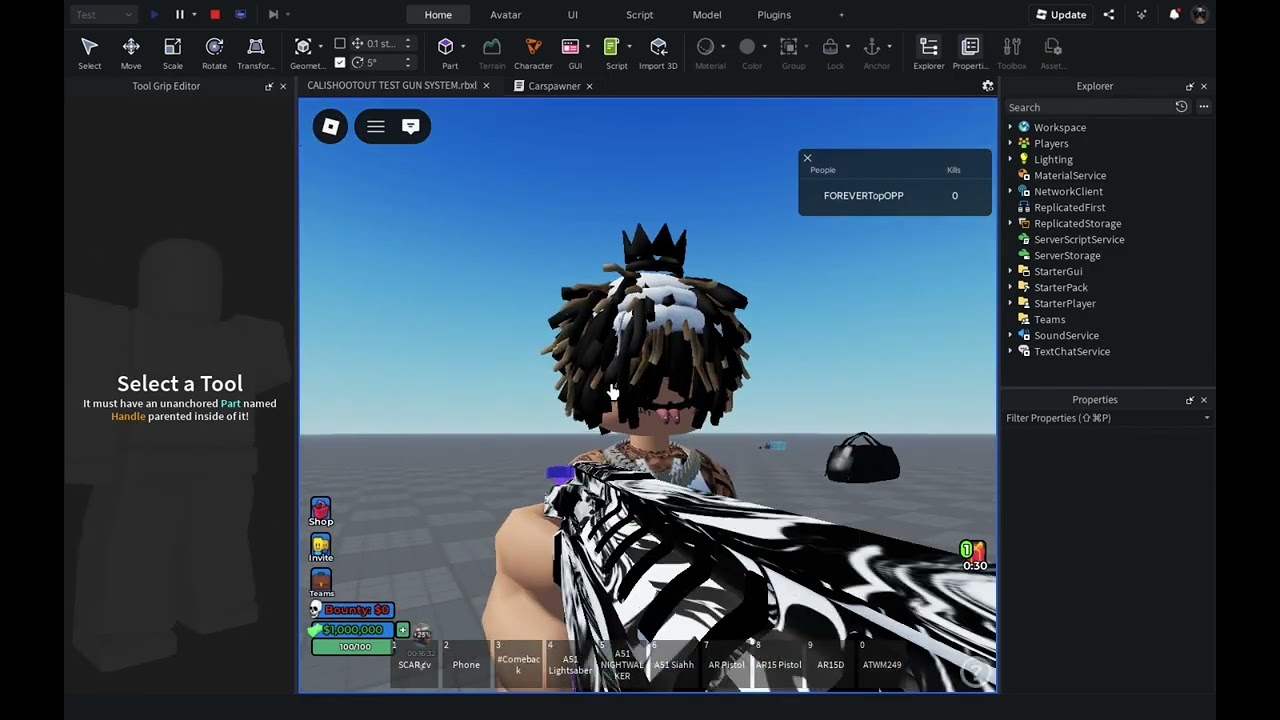Pause the running playtest
1280x720 pixels.
[180, 15]
